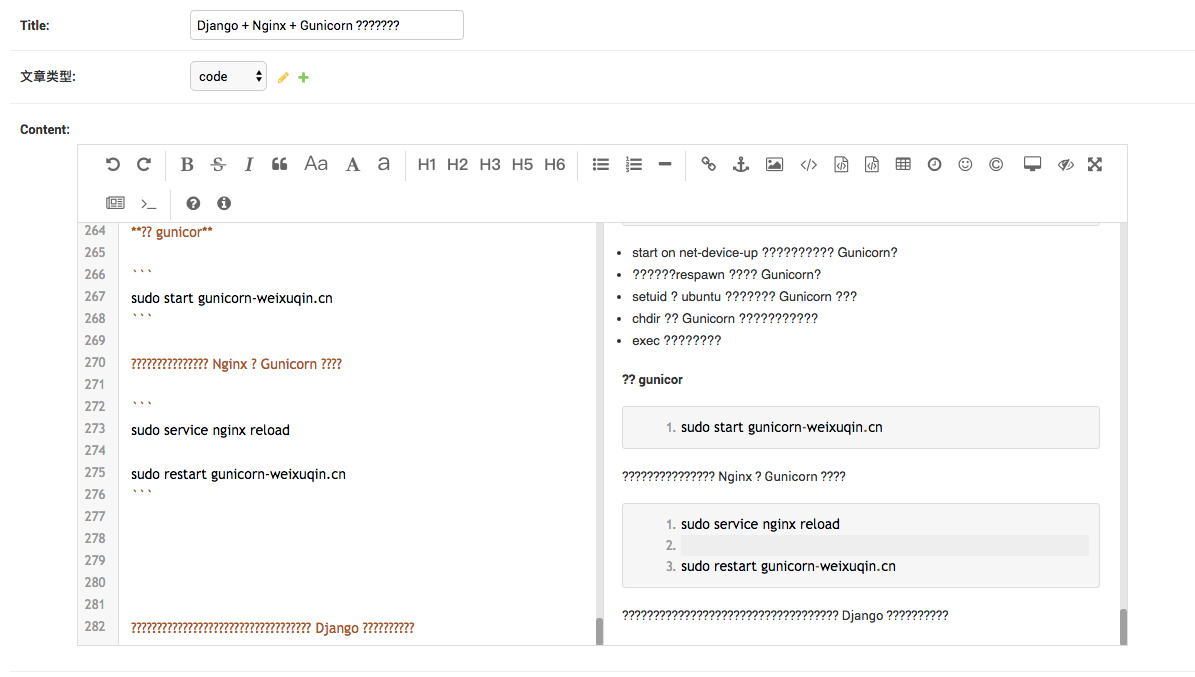Toggle live preview eye icon
The image size is (1195, 677).
[x=1065, y=165]
